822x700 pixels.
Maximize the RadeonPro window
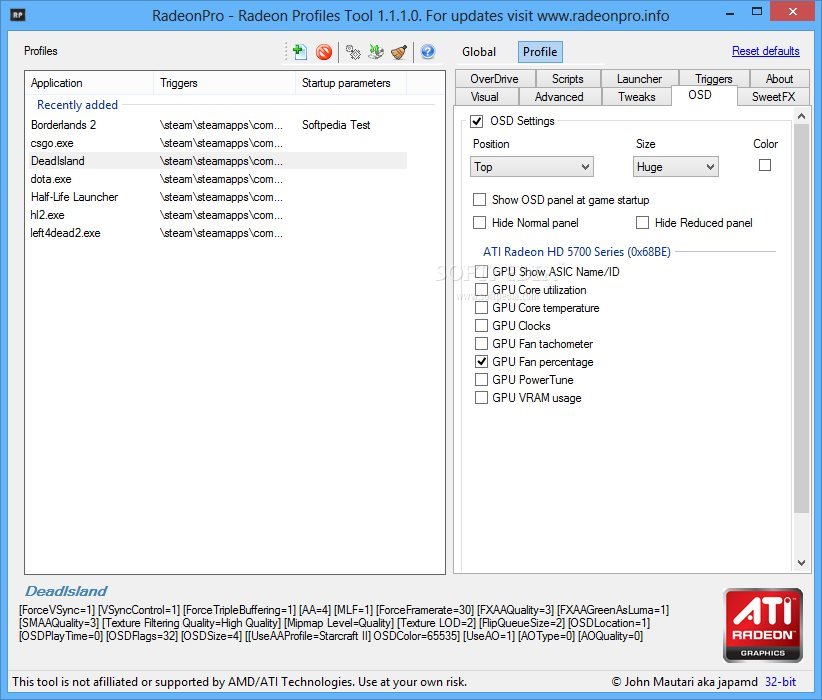coord(757,12)
